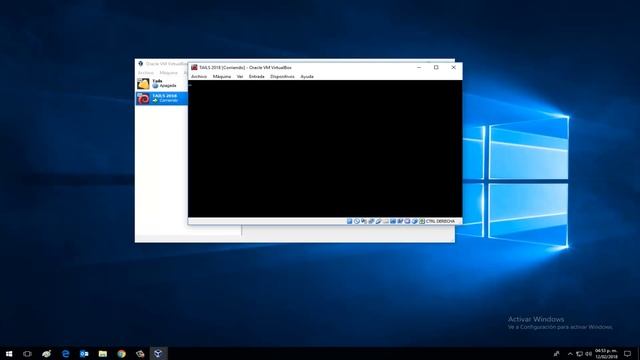Launch Google Chrome from the taskbar
The width and height of the screenshot is (640, 360).
click(x=122, y=353)
